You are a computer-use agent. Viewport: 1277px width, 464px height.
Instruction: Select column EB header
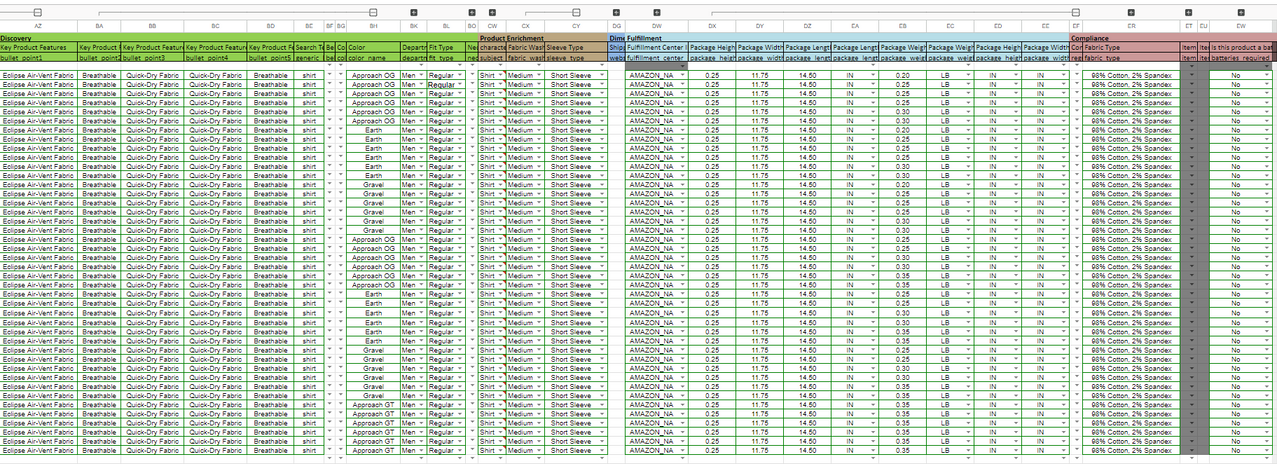pyautogui.click(x=903, y=26)
